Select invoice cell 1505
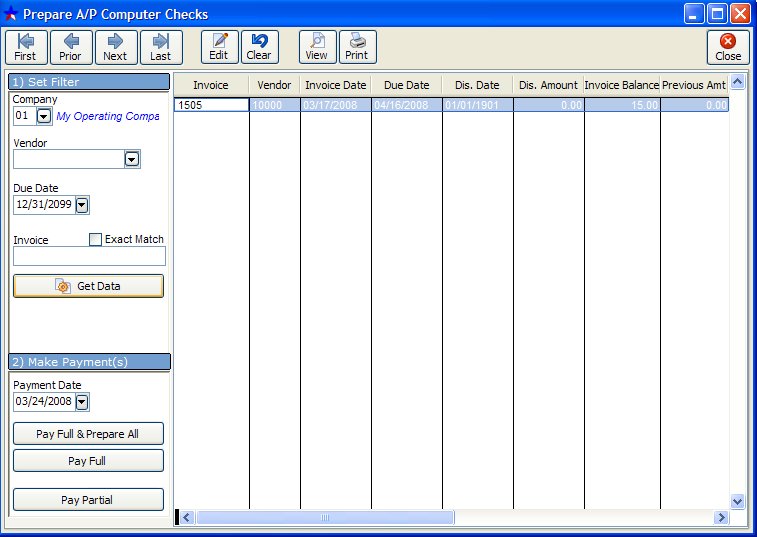 (x=211, y=105)
